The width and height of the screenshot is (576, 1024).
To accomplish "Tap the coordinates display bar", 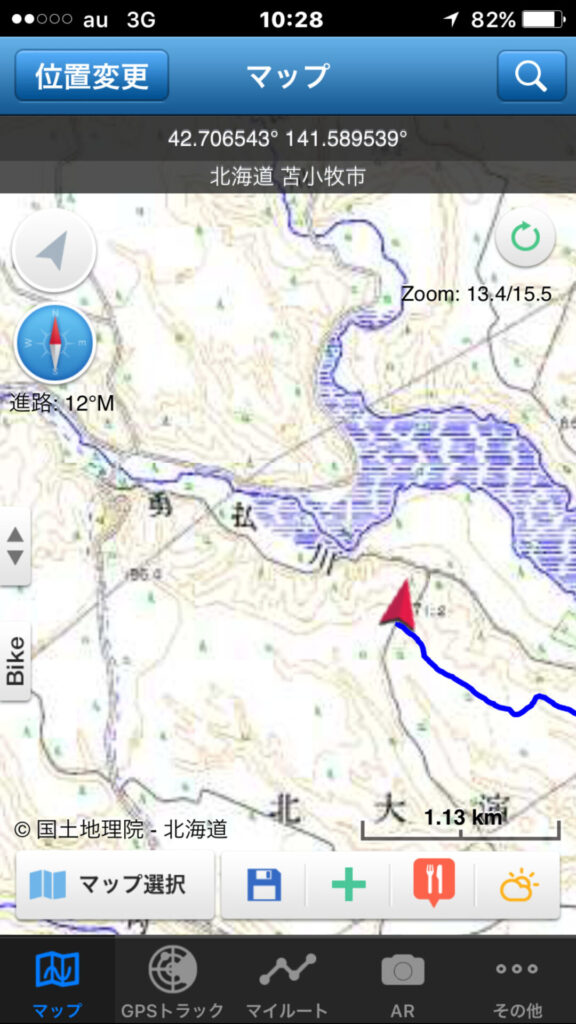I will click(x=288, y=138).
